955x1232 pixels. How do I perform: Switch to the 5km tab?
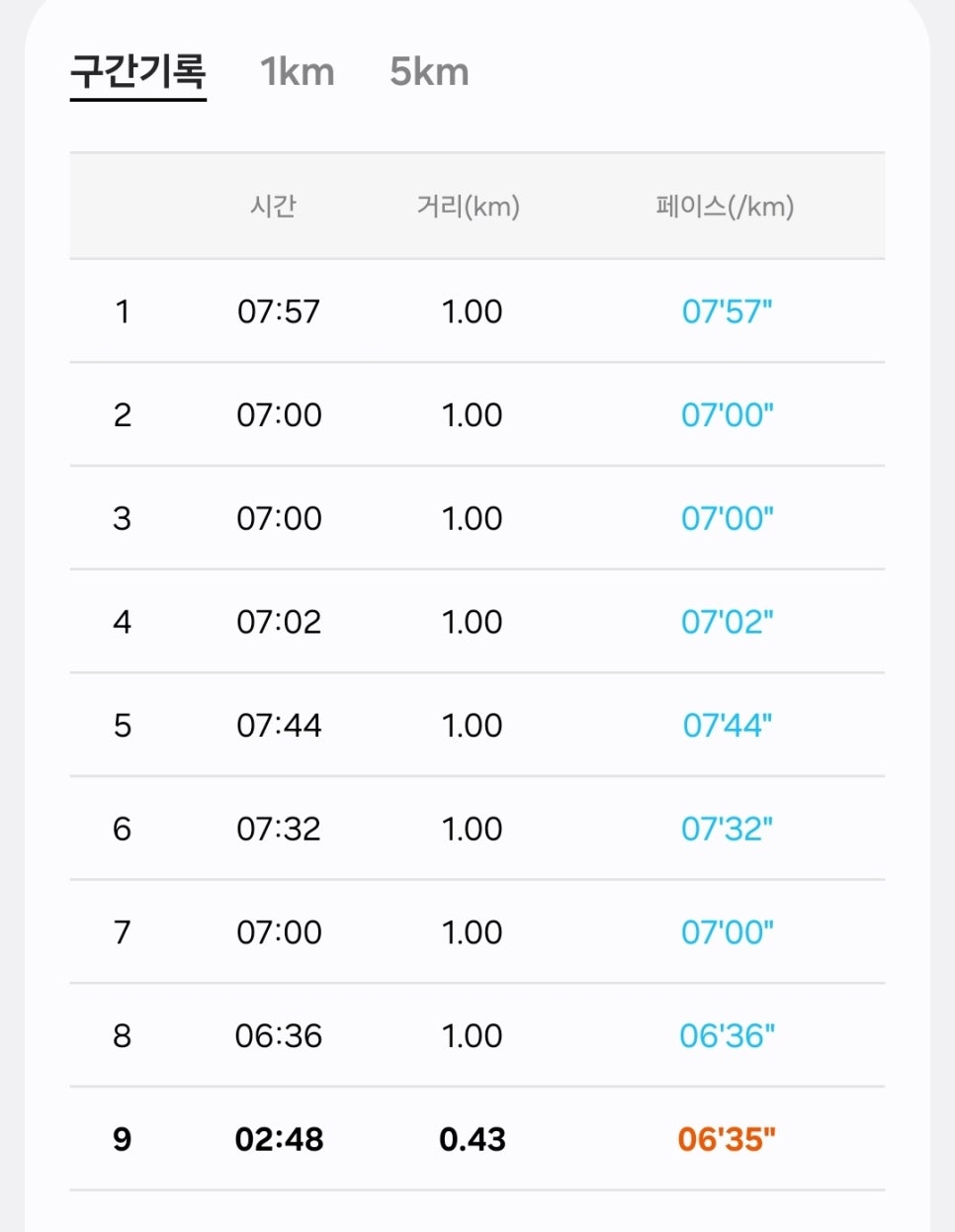click(429, 72)
